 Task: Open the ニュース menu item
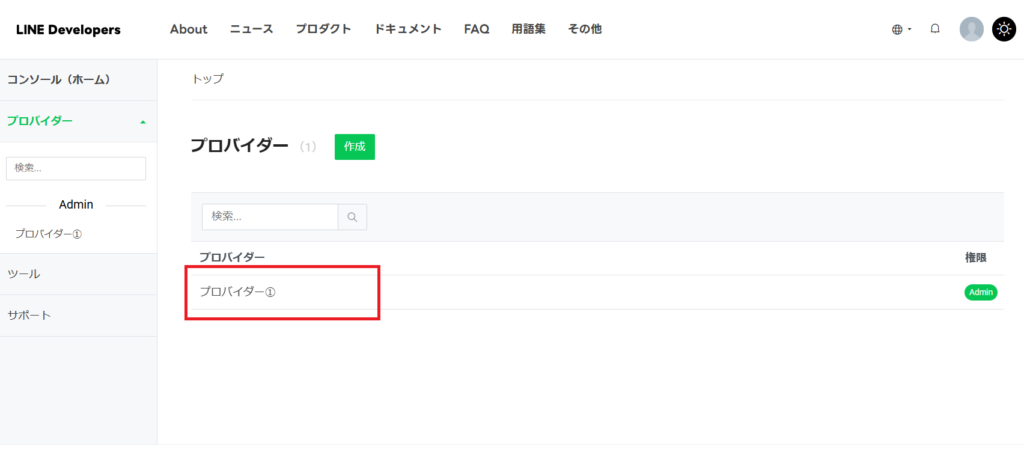pyautogui.click(x=251, y=29)
